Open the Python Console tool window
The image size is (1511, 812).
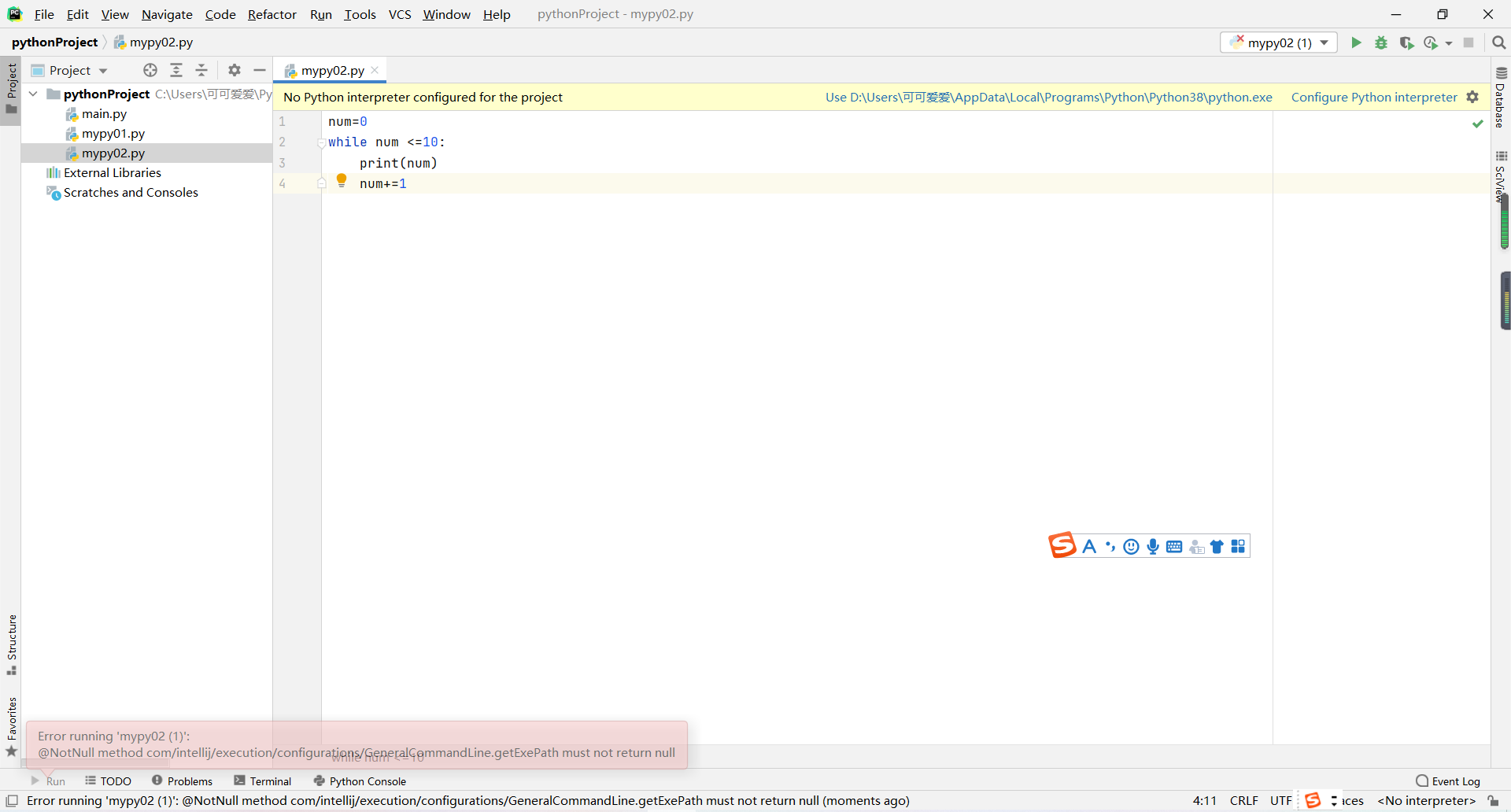(x=360, y=781)
